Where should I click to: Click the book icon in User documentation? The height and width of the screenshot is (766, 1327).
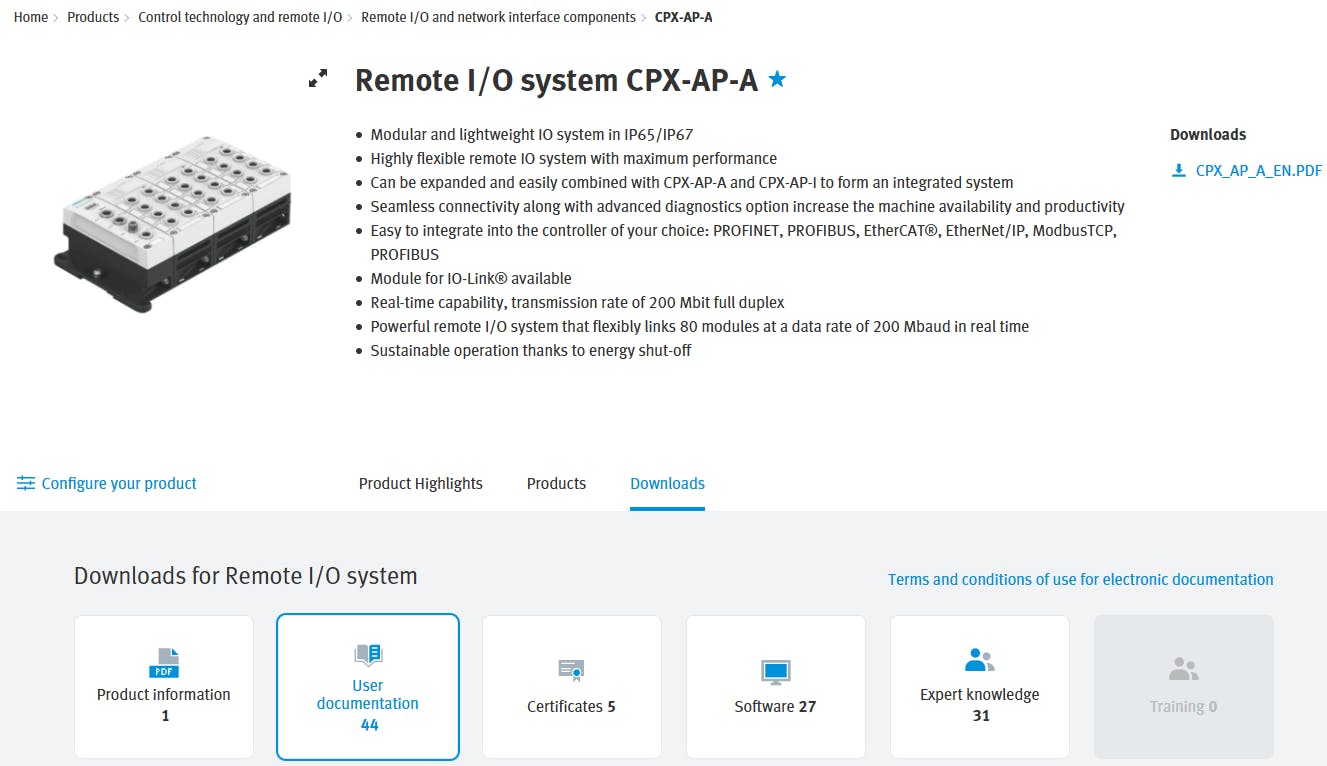tap(368, 656)
